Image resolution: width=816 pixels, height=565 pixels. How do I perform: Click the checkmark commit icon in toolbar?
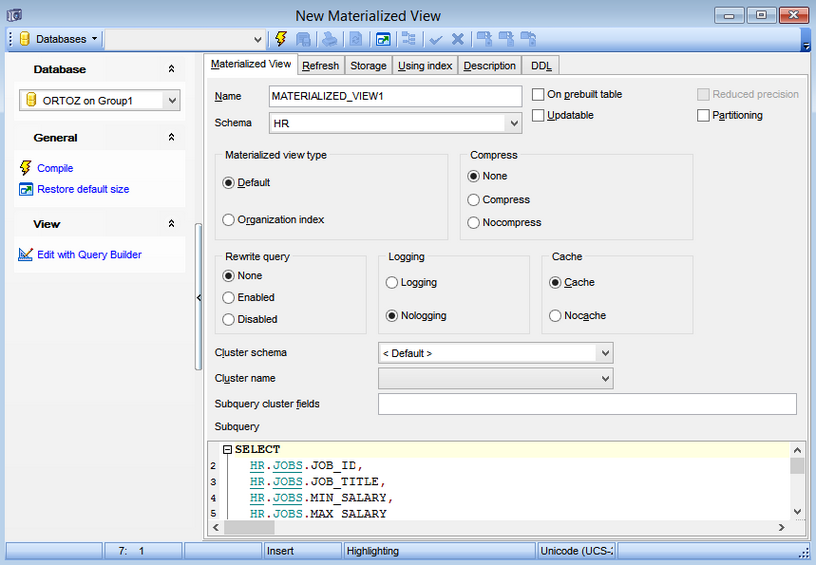pos(435,39)
